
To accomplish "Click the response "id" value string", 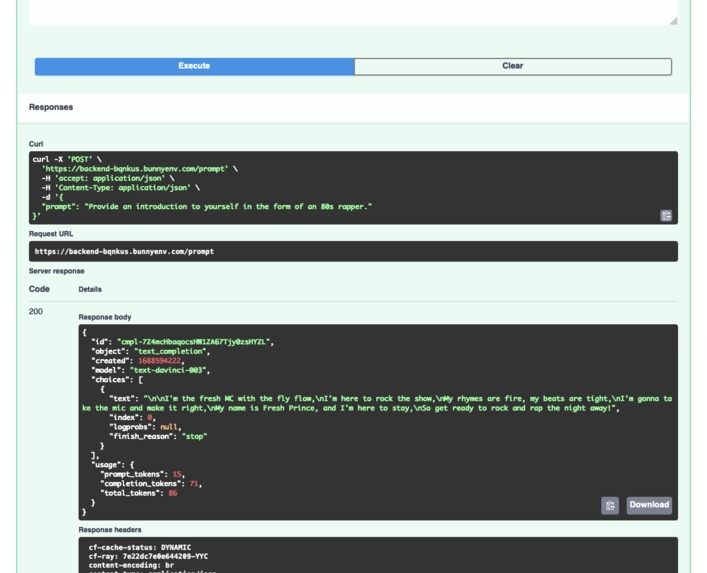I will pyautogui.click(x=193, y=342).
